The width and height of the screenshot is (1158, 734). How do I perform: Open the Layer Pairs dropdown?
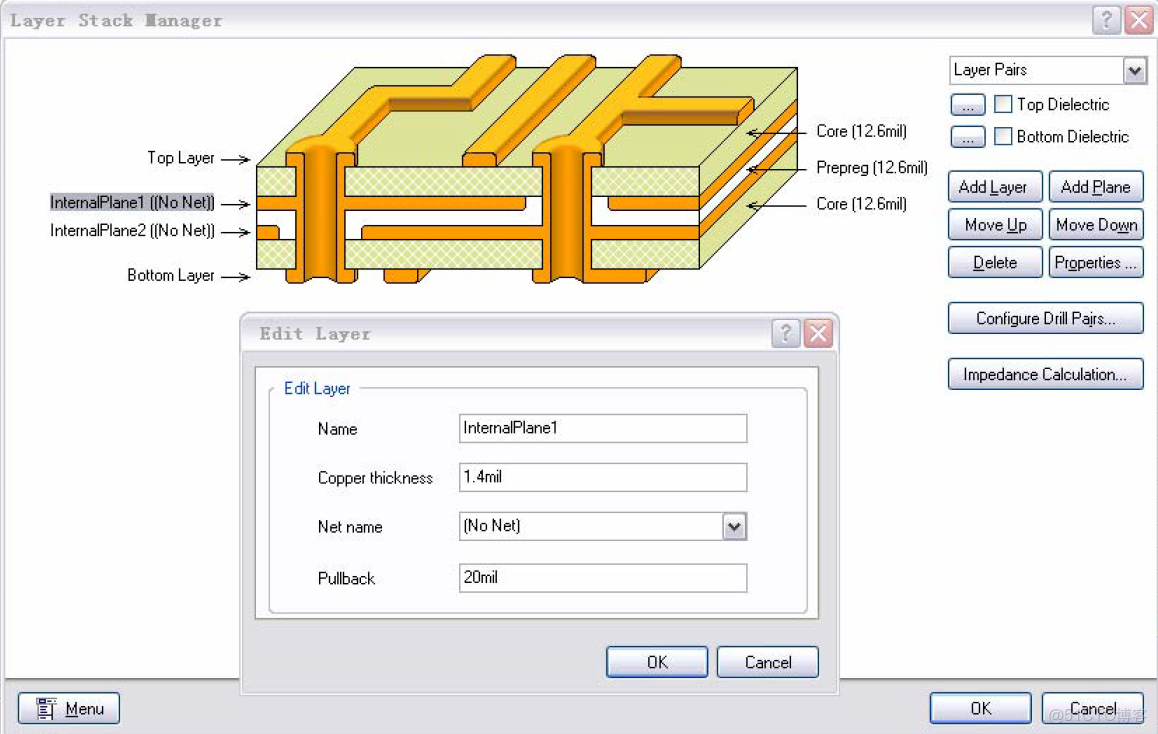1134,70
